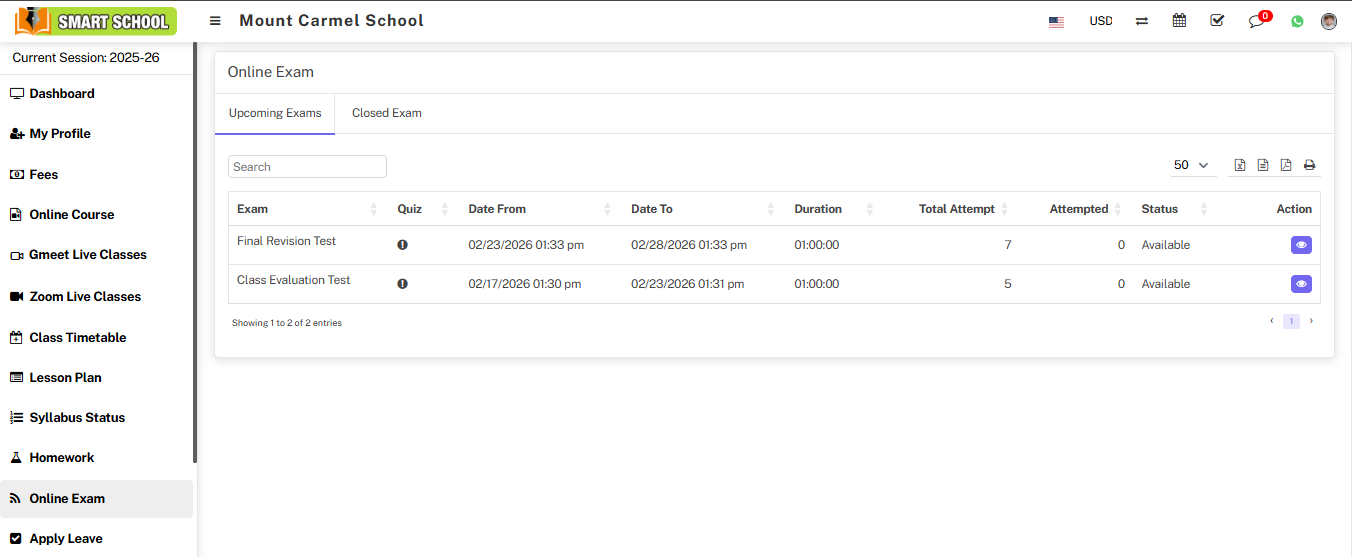This screenshot has width=1352, height=557.
Task: Export exam table as CSV file
Action: click(x=1263, y=165)
